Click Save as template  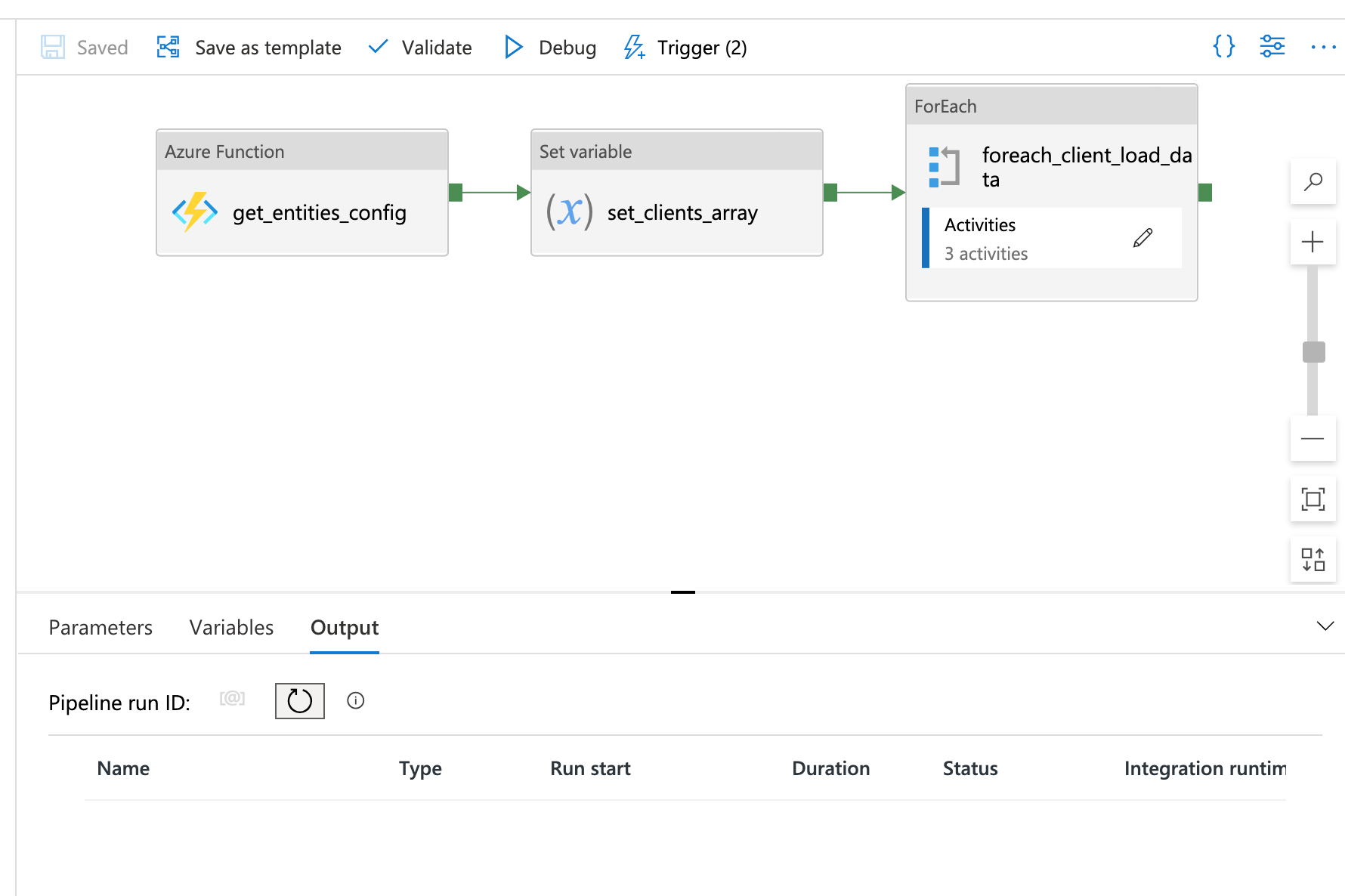(x=249, y=48)
